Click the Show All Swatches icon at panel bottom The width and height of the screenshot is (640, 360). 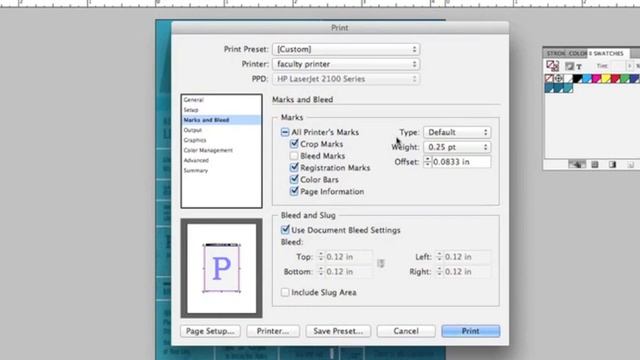pos(577,164)
